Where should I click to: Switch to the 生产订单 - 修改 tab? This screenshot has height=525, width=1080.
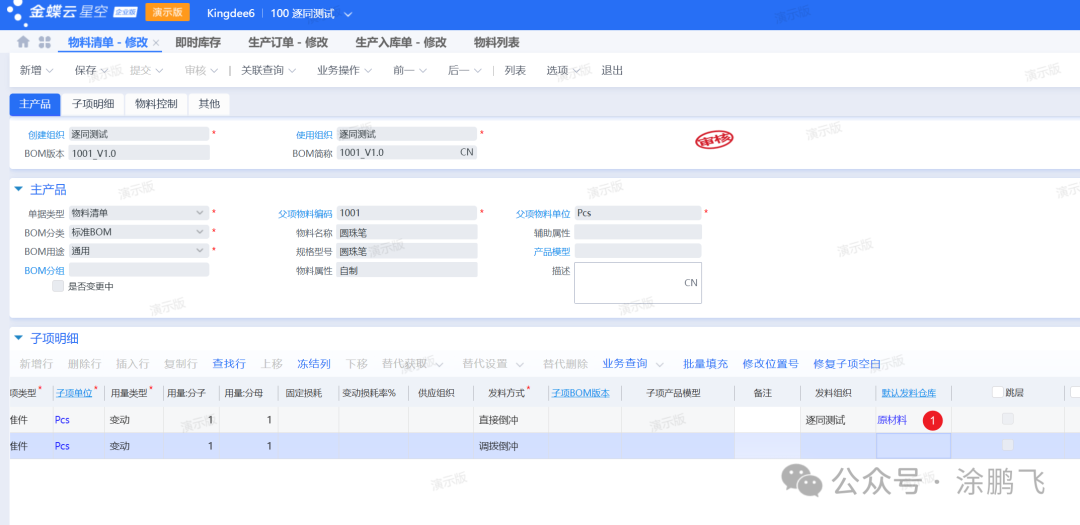(x=287, y=43)
